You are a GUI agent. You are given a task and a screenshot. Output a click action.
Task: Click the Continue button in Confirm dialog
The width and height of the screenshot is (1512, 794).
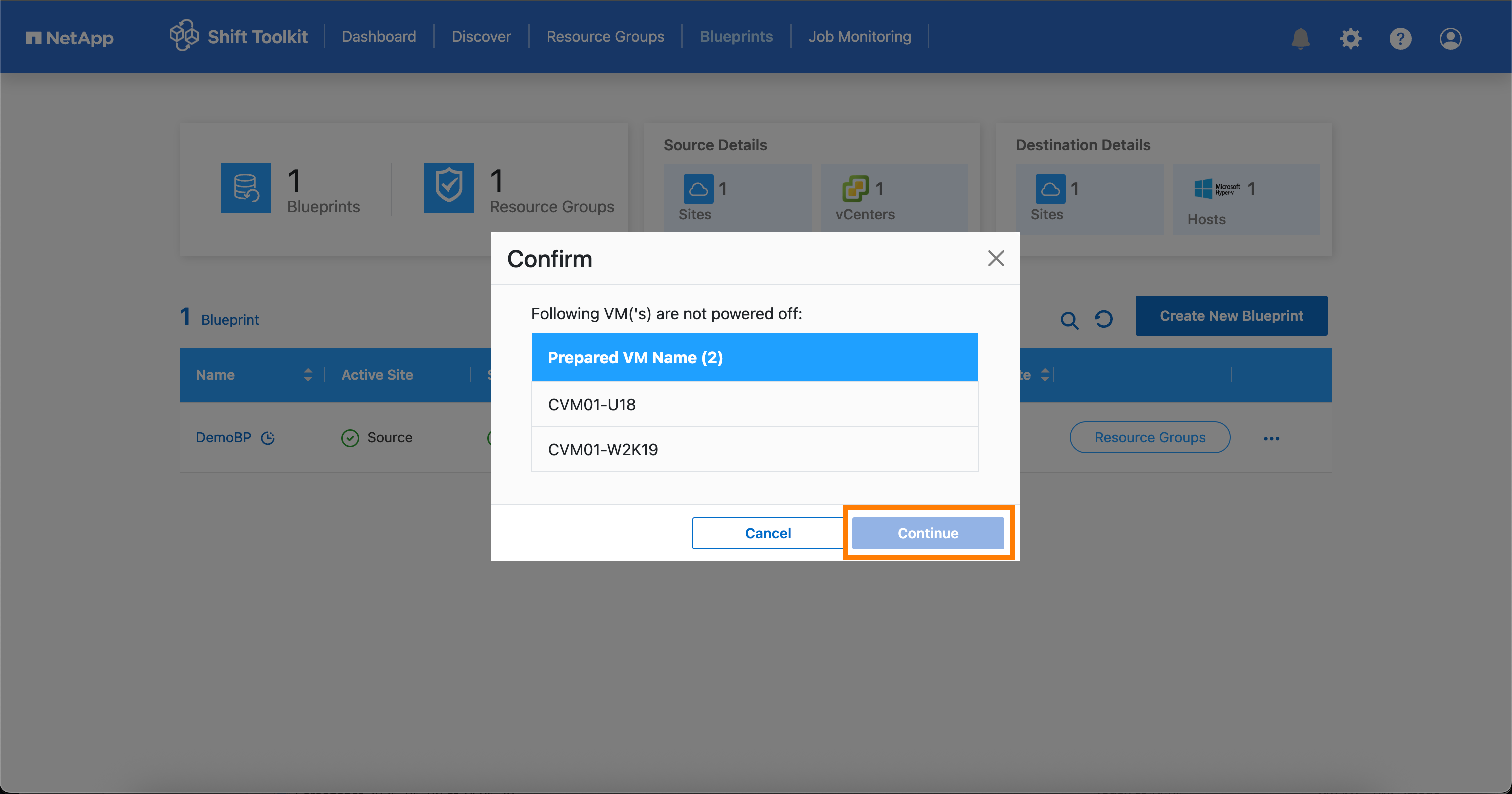tap(928, 533)
